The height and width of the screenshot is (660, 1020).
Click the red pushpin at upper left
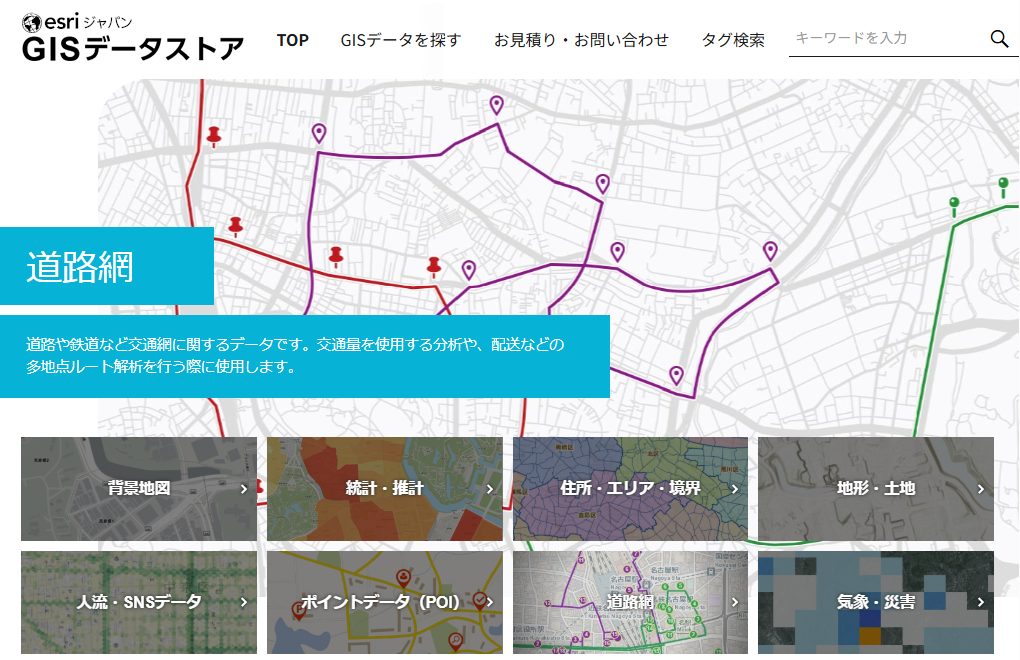pyautogui.click(x=213, y=135)
